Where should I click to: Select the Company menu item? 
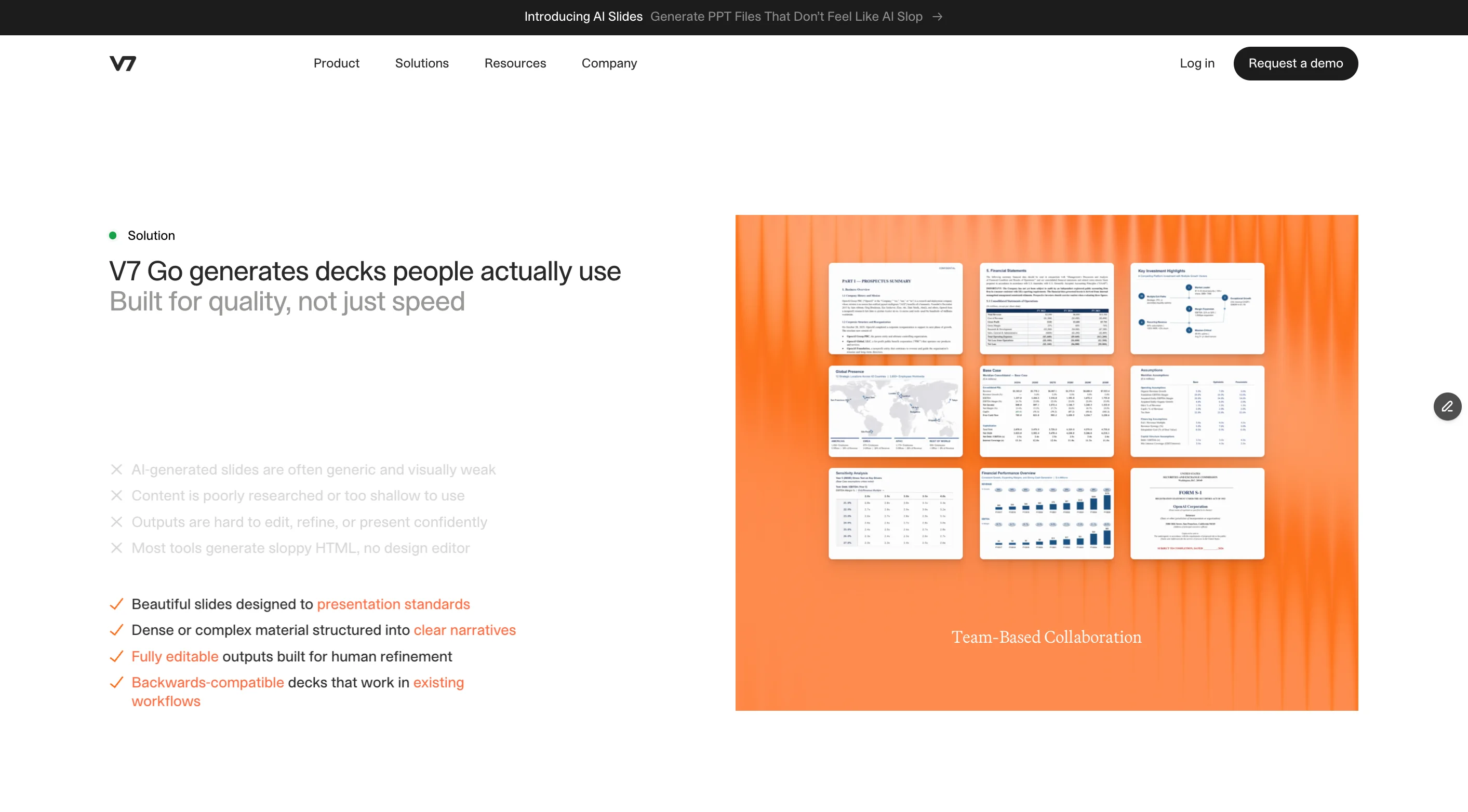coord(609,63)
